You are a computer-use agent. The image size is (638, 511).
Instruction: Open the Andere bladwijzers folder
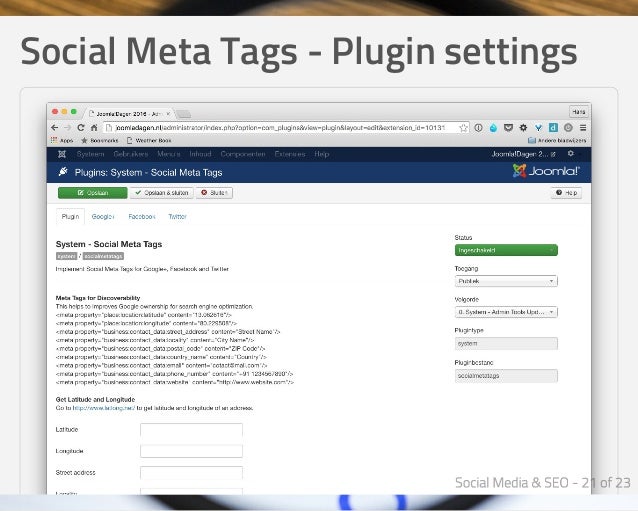(557, 140)
